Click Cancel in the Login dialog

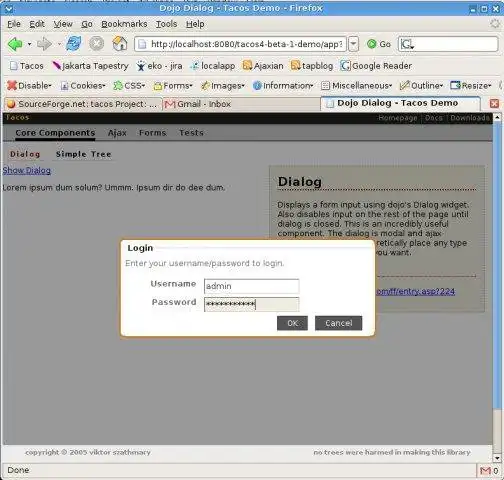point(338,323)
